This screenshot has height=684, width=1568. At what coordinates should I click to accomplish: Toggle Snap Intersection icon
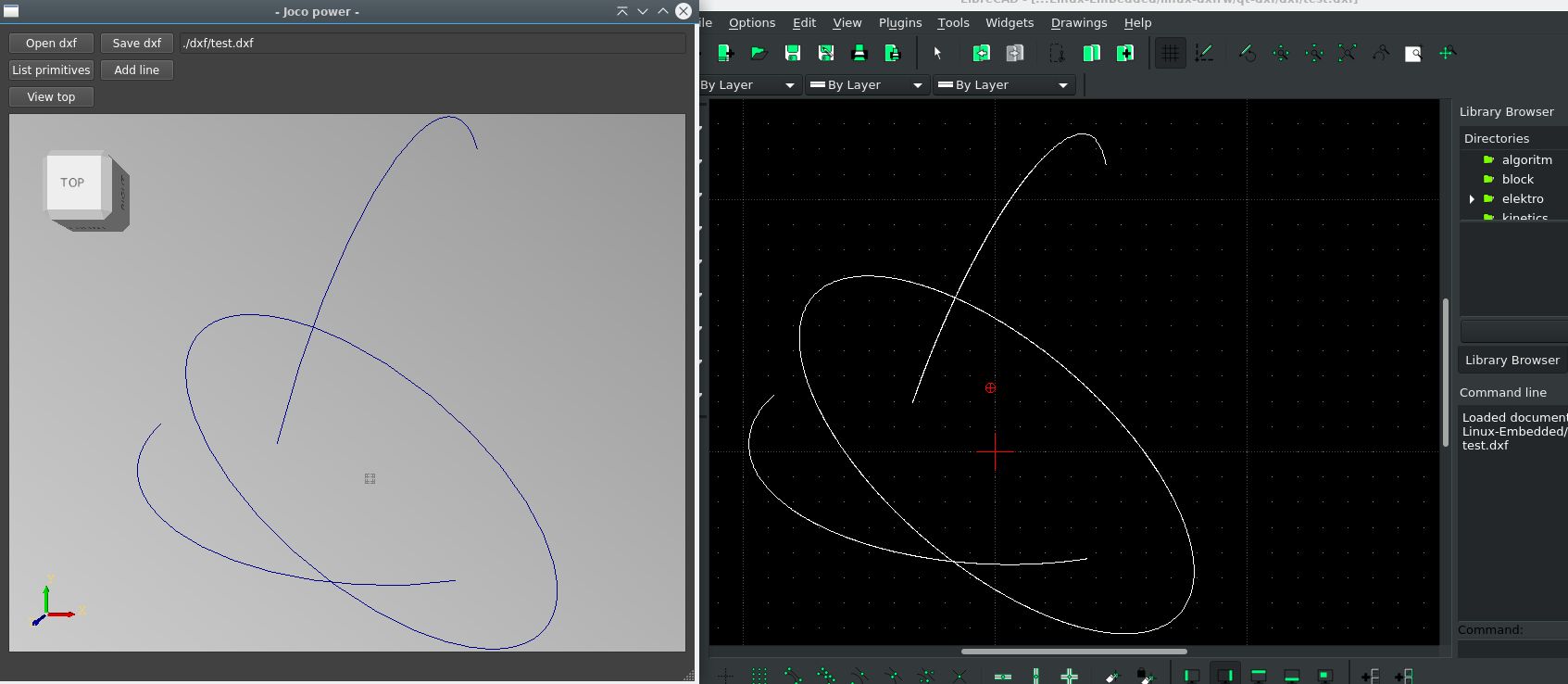959,676
